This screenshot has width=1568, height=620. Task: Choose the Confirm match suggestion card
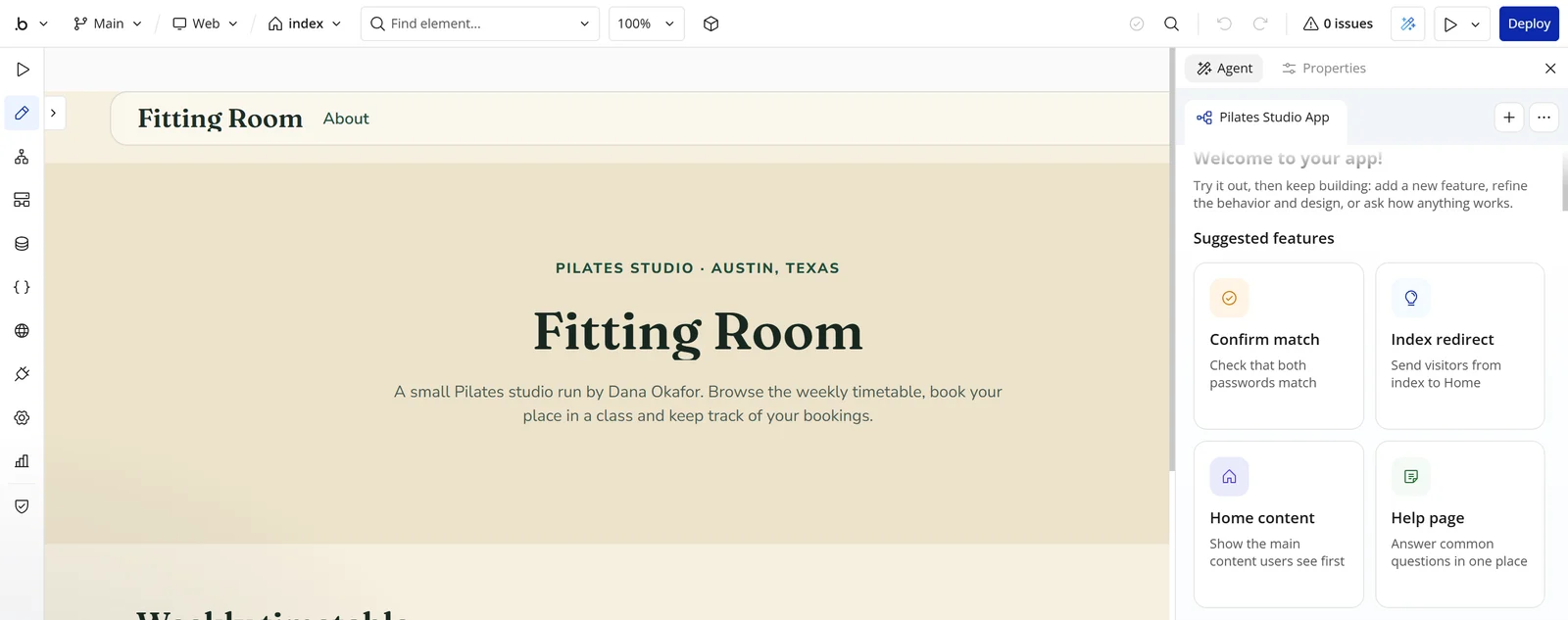click(1279, 346)
